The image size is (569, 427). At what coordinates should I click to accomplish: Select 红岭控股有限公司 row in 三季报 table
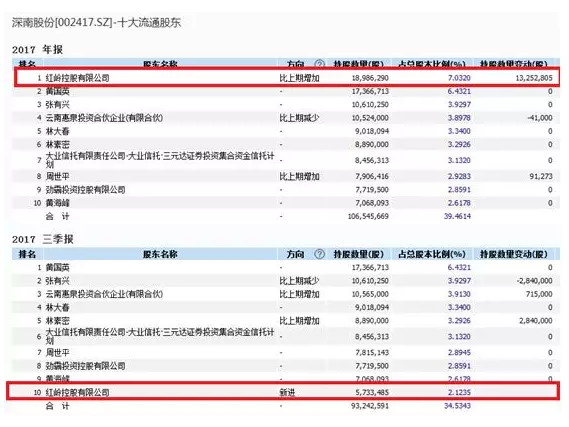[283, 392]
